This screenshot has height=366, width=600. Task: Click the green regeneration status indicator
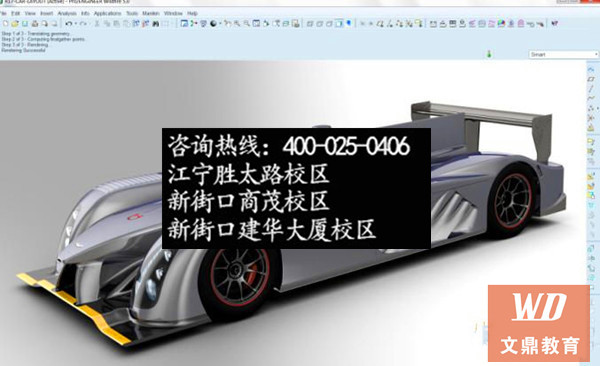tap(489, 54)
